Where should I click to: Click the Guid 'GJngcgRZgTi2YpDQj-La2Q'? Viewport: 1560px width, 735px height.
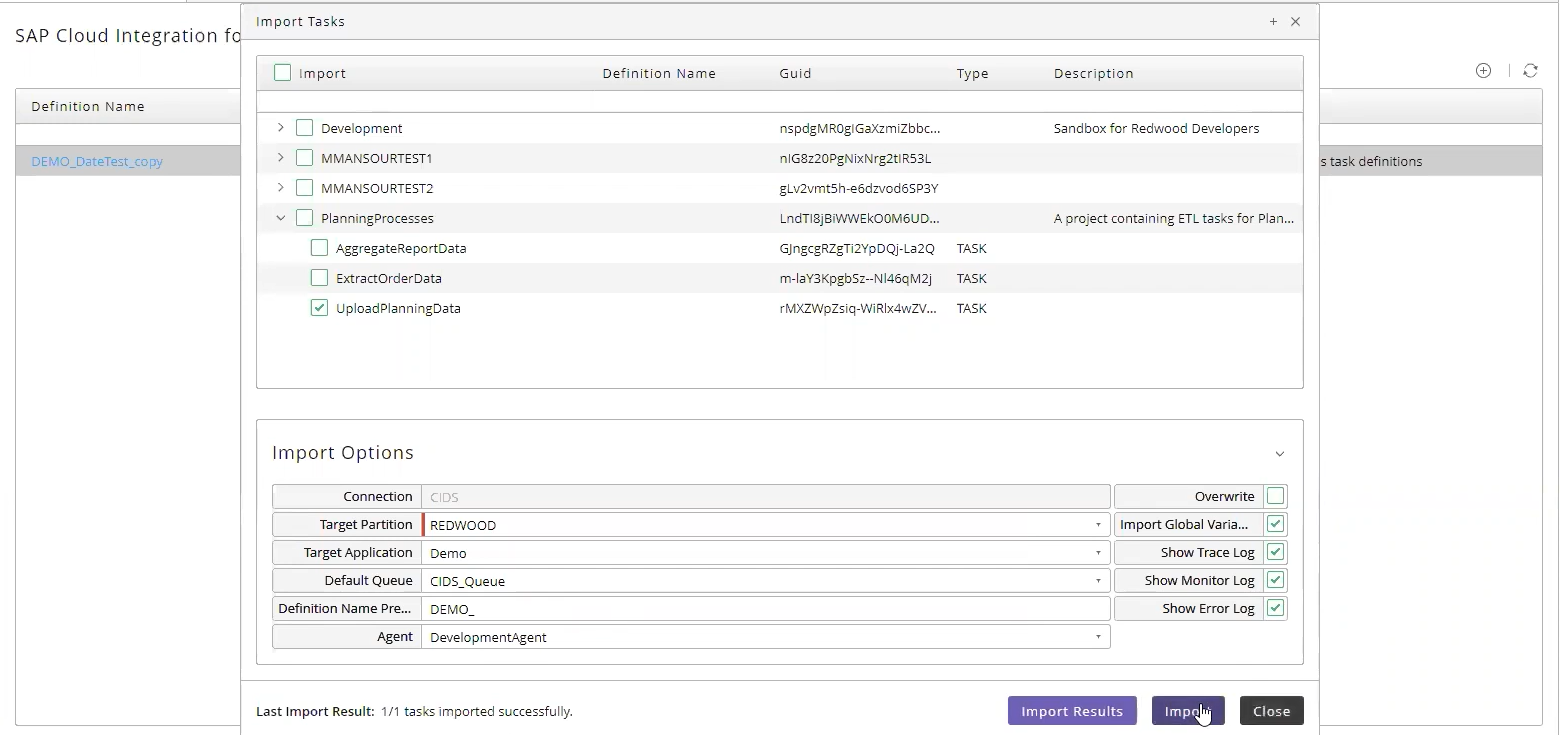click(857, 248)
